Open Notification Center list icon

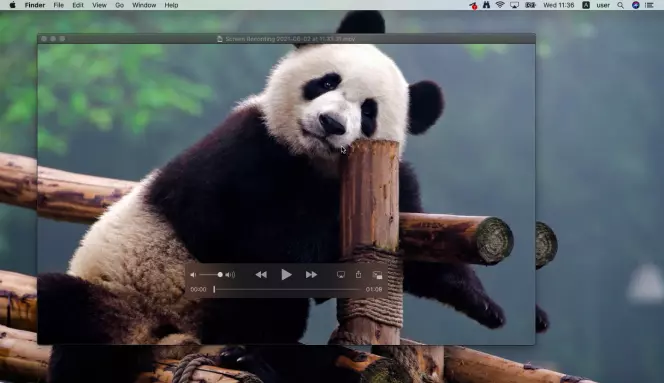point(649,5)
